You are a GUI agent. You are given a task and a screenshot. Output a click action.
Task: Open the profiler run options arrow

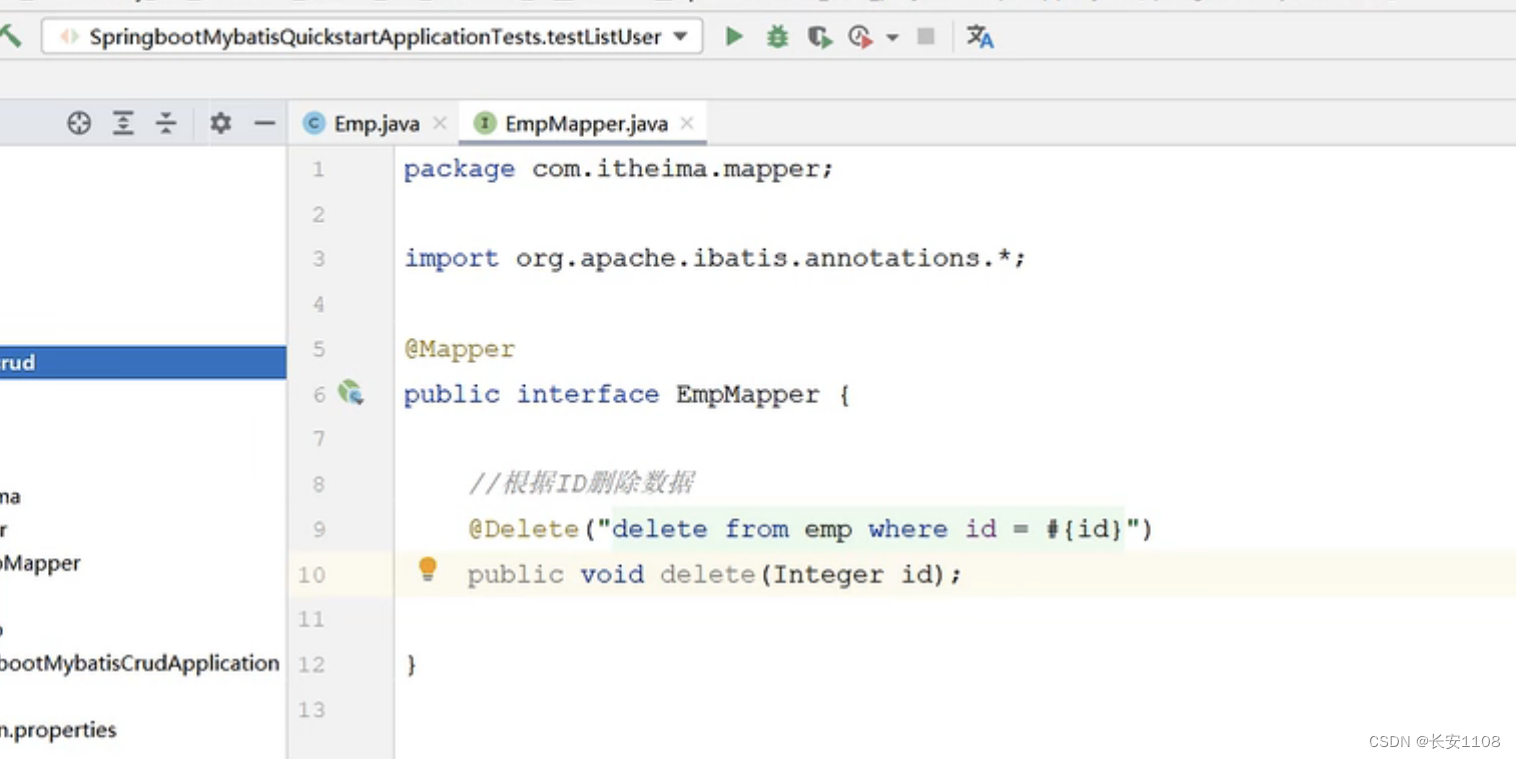[892, 38]
